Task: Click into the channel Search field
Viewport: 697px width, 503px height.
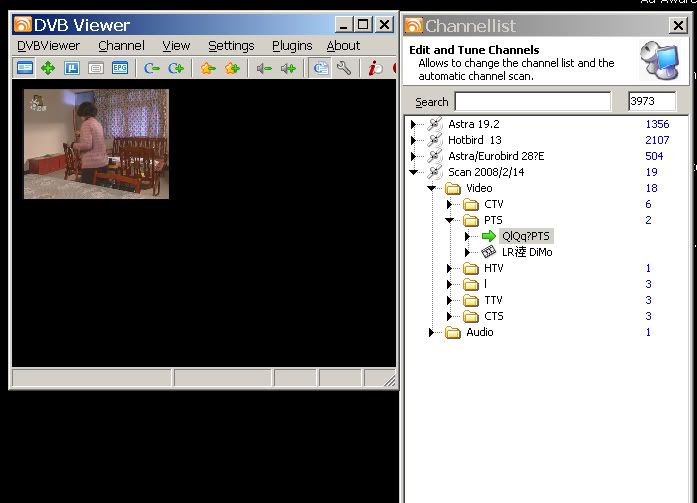Action: (x=533, y=101)
